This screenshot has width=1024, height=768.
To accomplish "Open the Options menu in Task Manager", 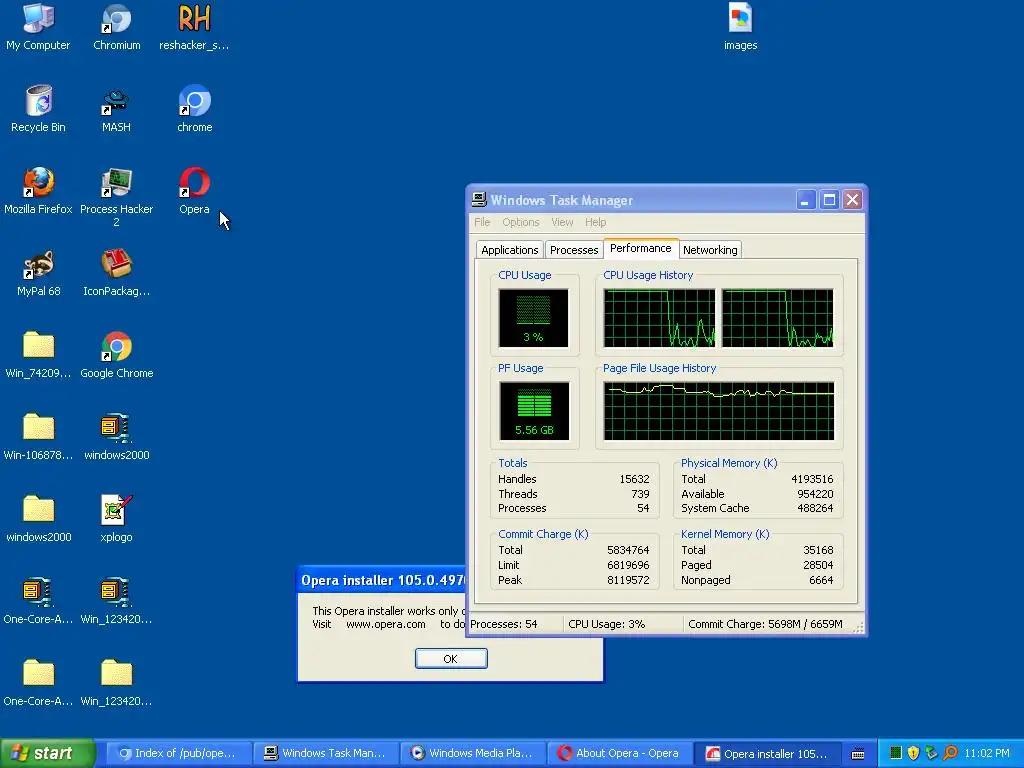I will click(x=520, y=222).
